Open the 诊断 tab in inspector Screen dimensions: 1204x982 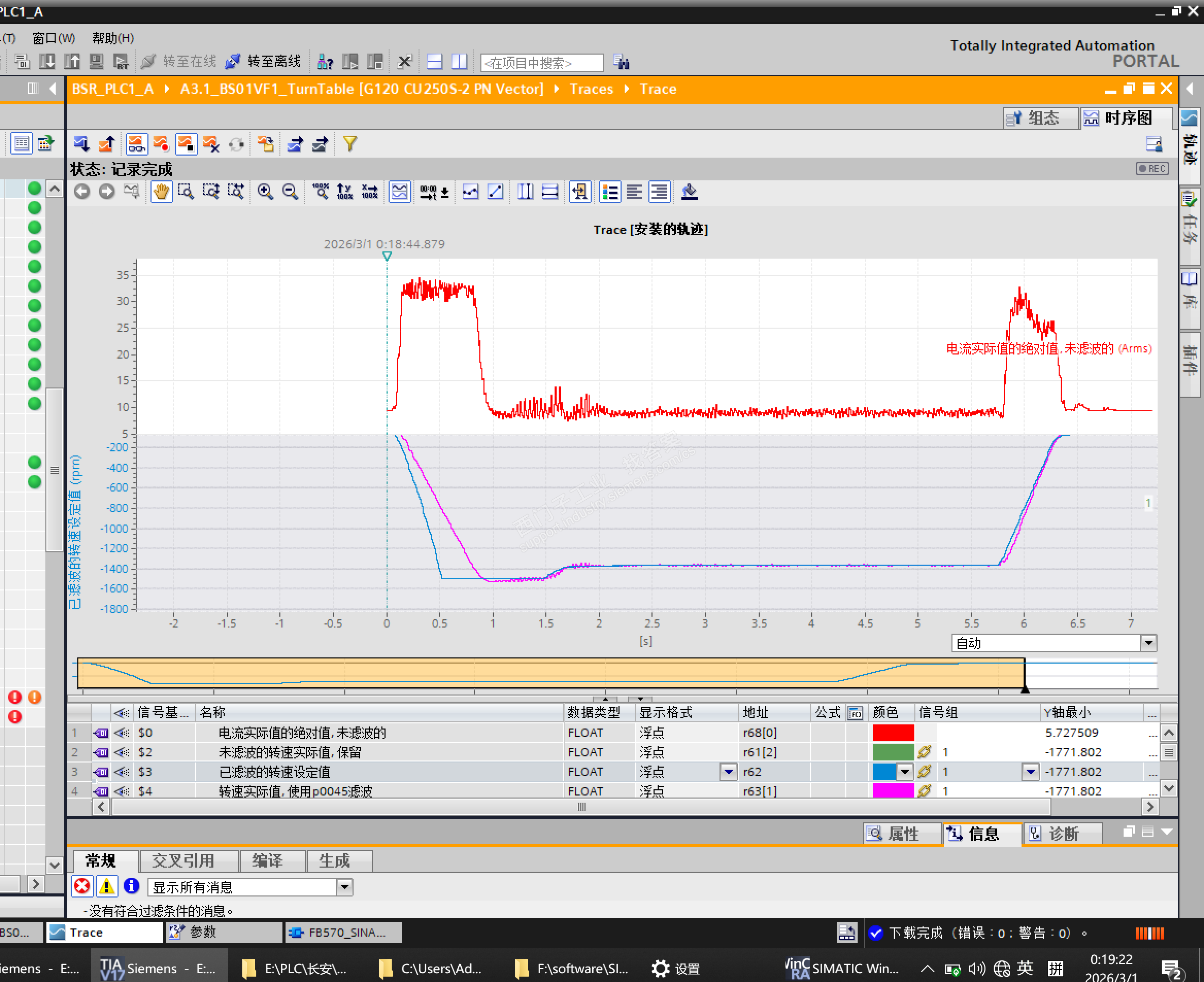click(1062, 833)
